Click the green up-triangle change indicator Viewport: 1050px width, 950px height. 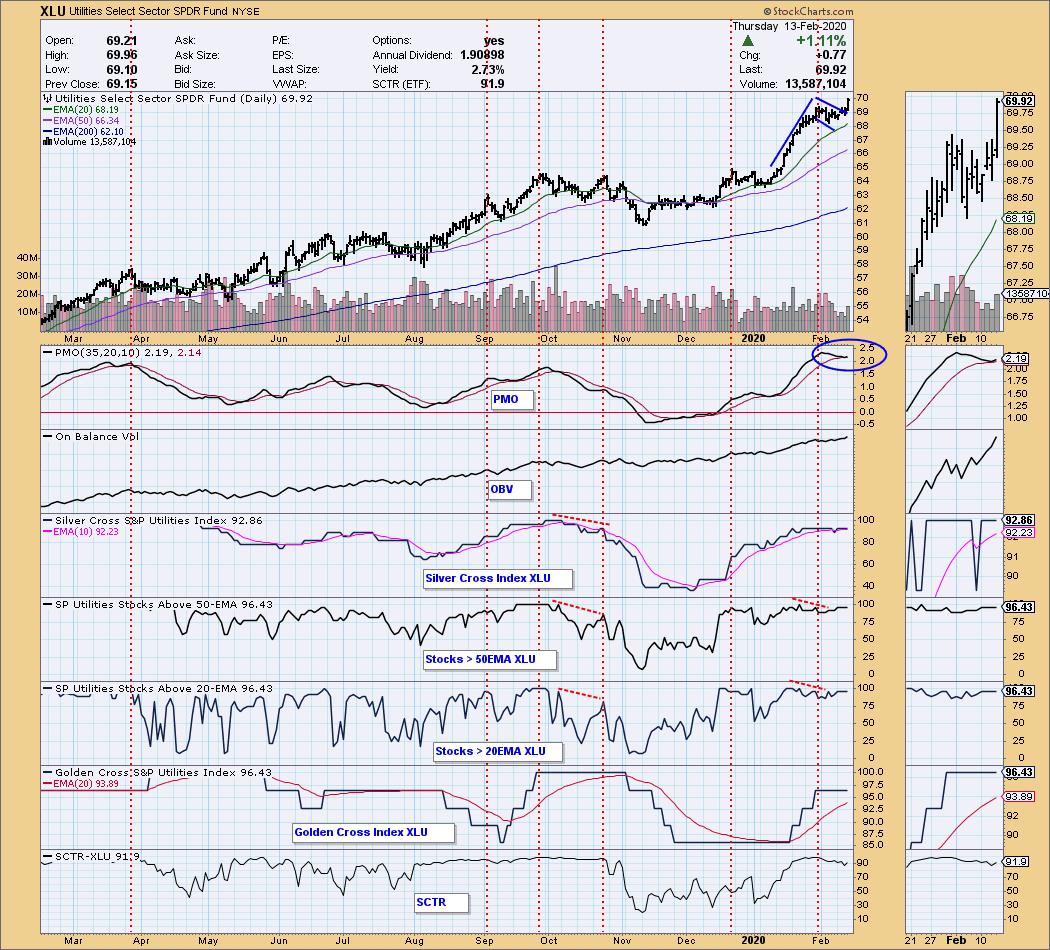(x=748, y=42)
